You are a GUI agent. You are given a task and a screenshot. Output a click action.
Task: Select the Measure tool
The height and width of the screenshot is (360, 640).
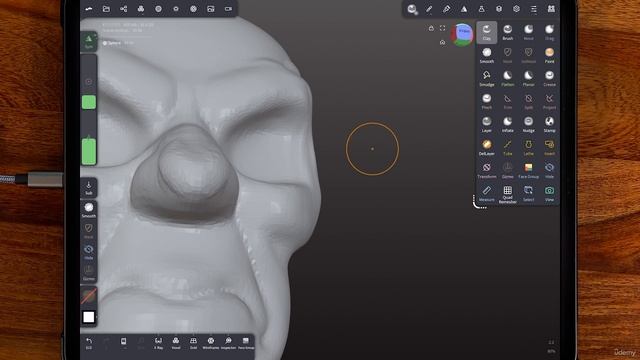coord(487,193)
